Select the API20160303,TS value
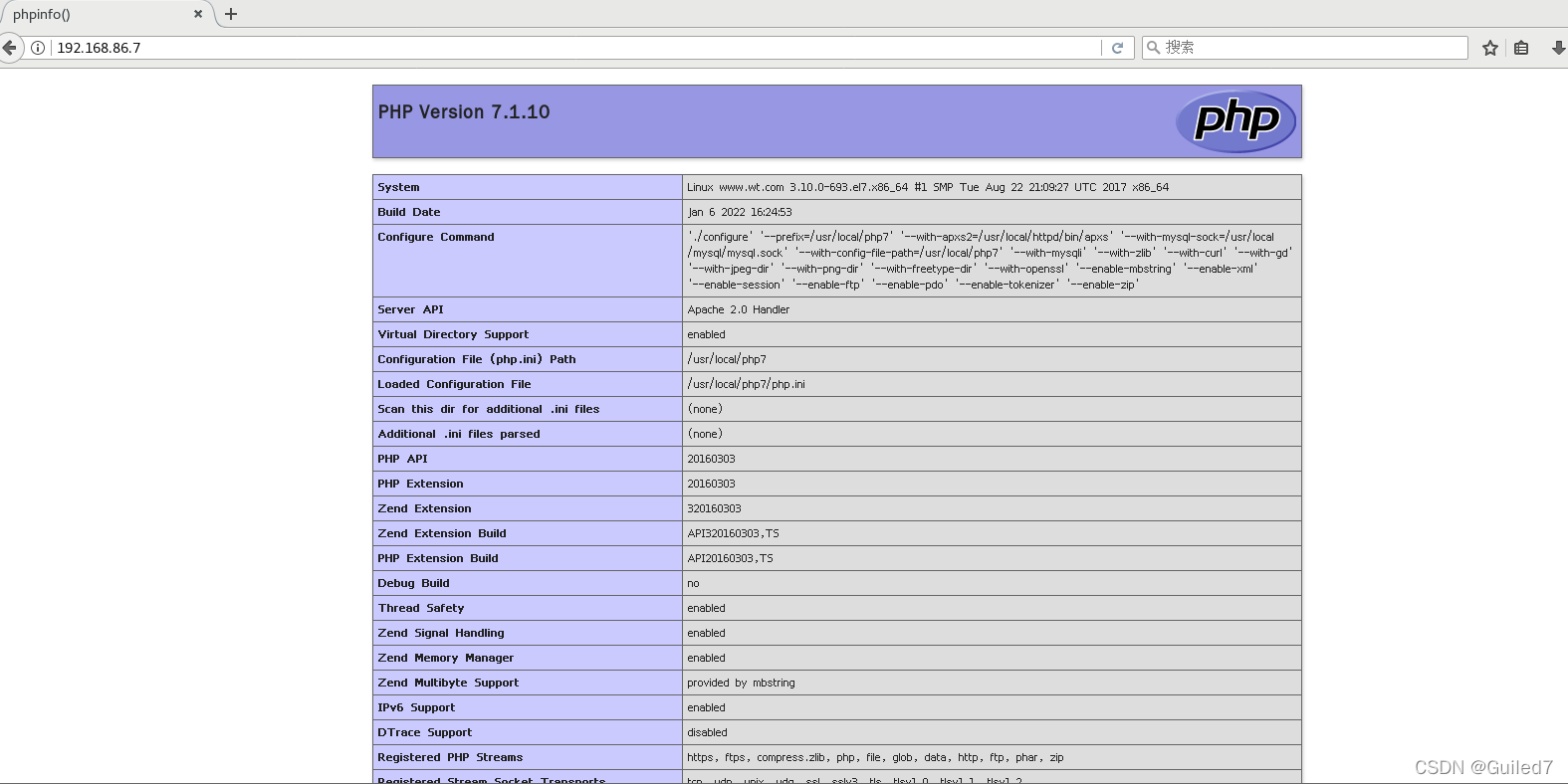 (730, 558)
